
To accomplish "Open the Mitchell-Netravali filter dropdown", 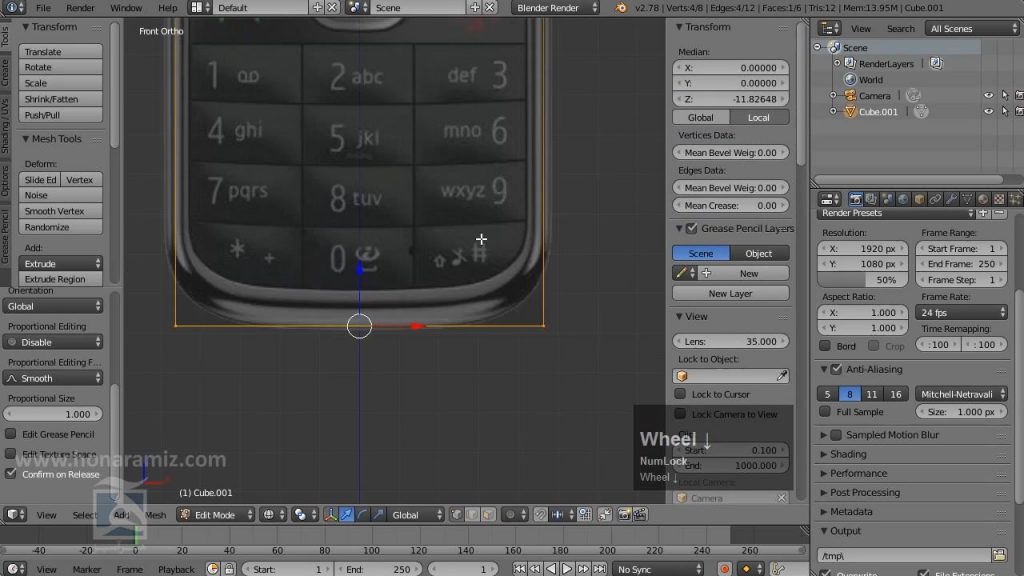I will [x=961, y=394].
